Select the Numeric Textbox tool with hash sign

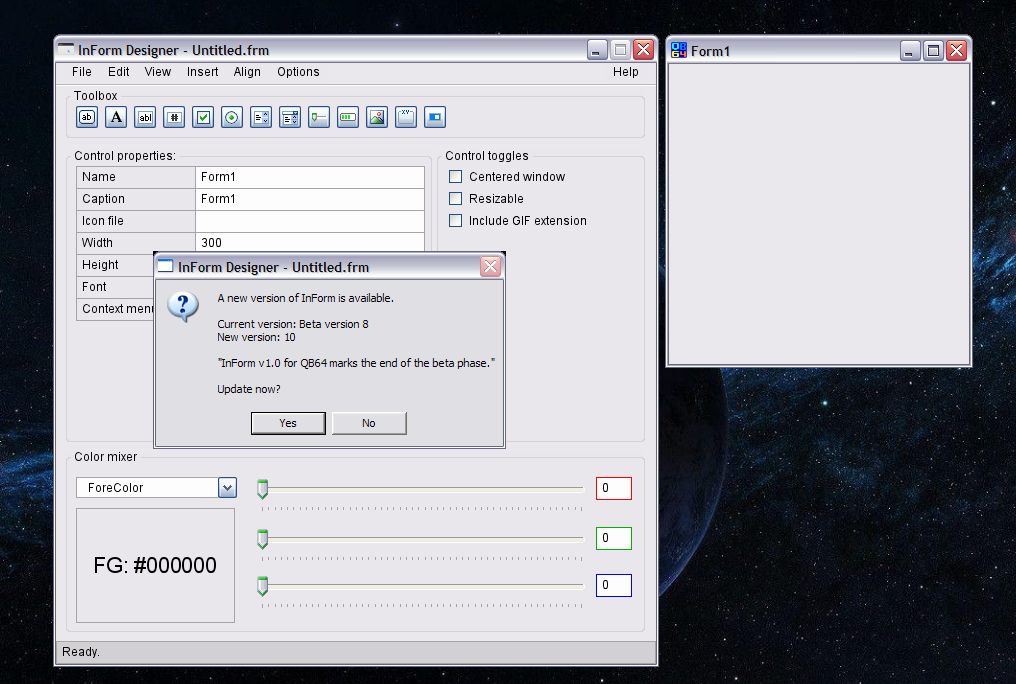coord(174,117)
